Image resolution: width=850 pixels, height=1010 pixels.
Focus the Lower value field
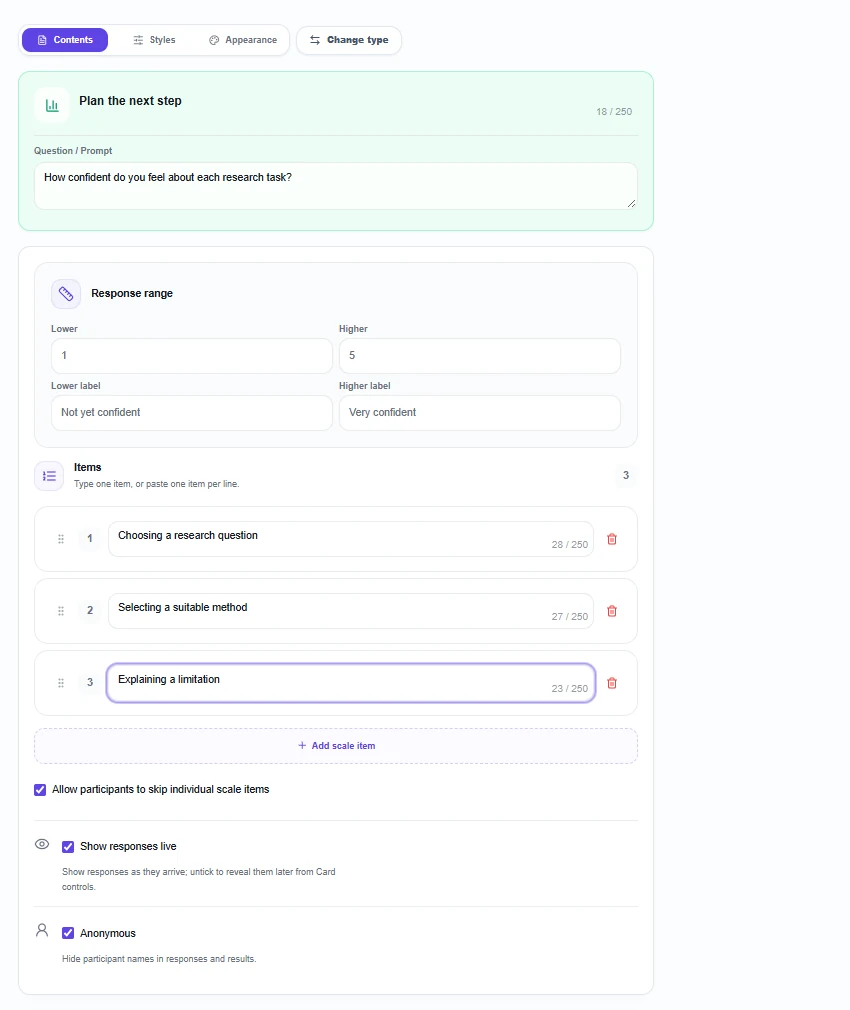[192, 356]
